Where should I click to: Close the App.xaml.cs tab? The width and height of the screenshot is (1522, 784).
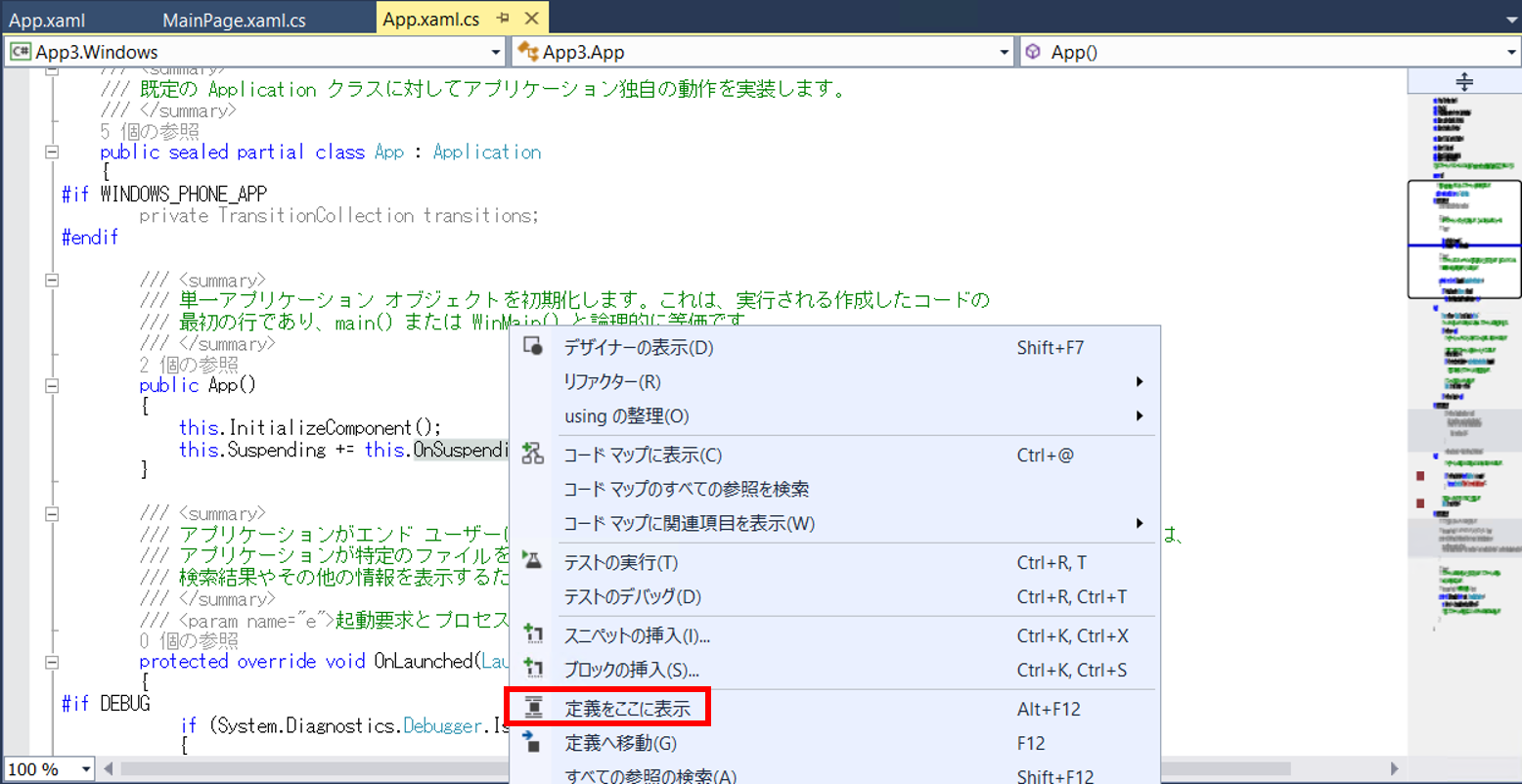point(531,19)
